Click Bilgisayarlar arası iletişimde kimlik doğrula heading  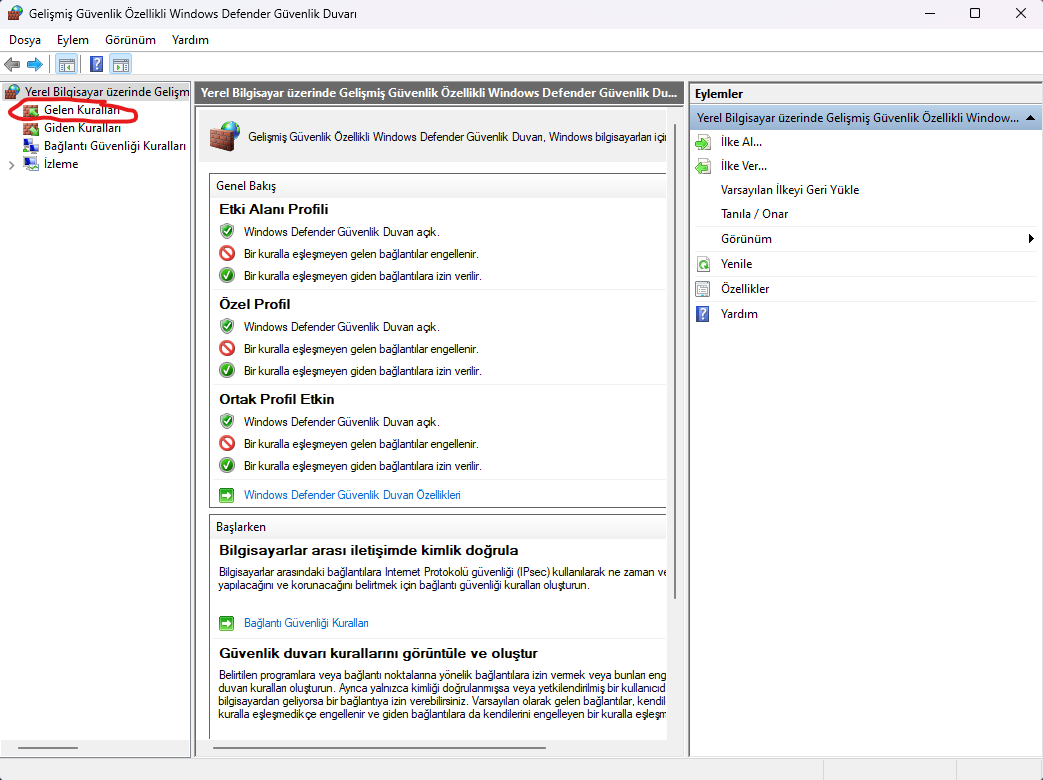tap(369, 551)
